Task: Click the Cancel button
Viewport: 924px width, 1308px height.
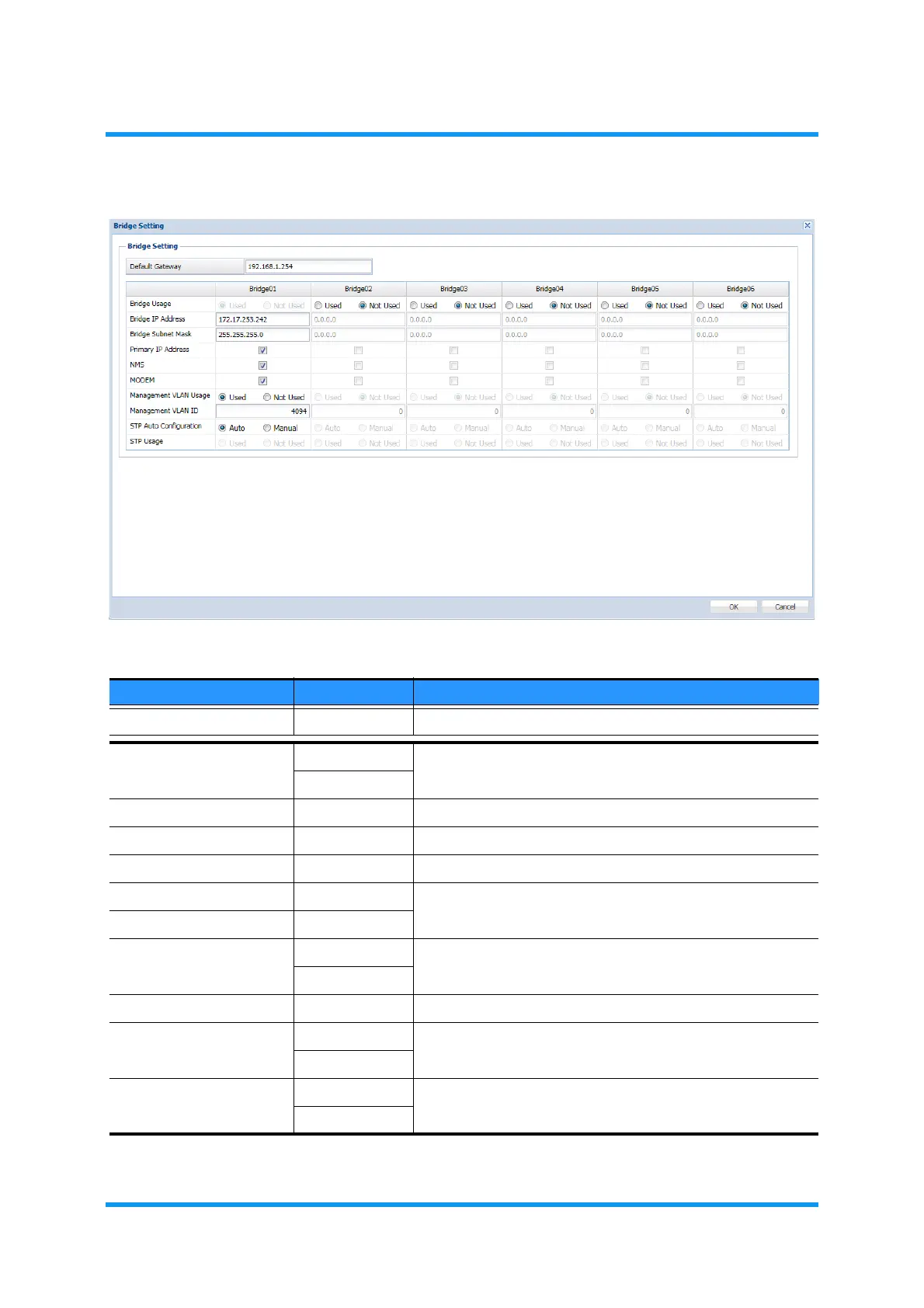Action: pyautogui.click(x=785, y=607)
